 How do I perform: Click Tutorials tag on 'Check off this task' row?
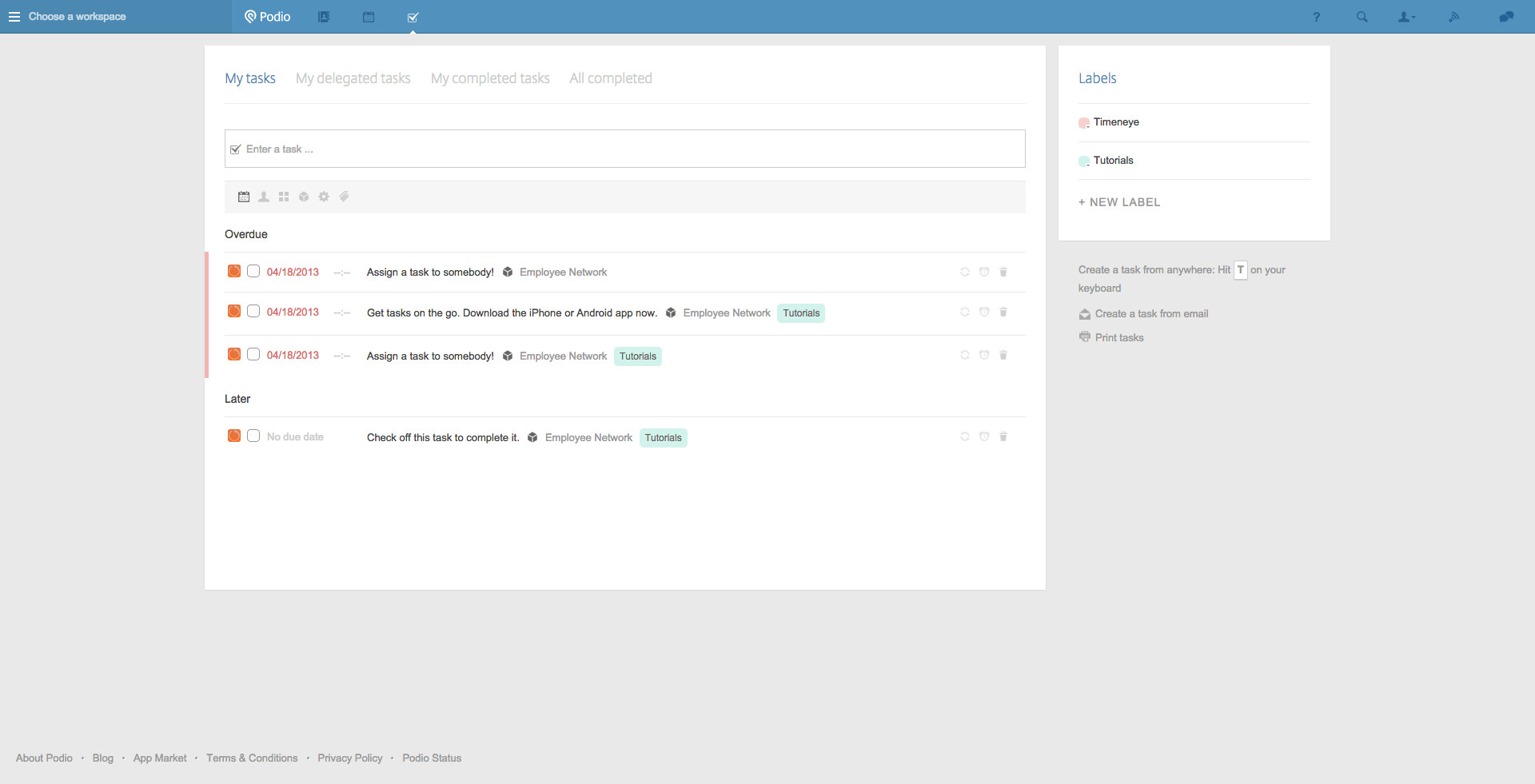pyautogui.click(x=664, y=438)
